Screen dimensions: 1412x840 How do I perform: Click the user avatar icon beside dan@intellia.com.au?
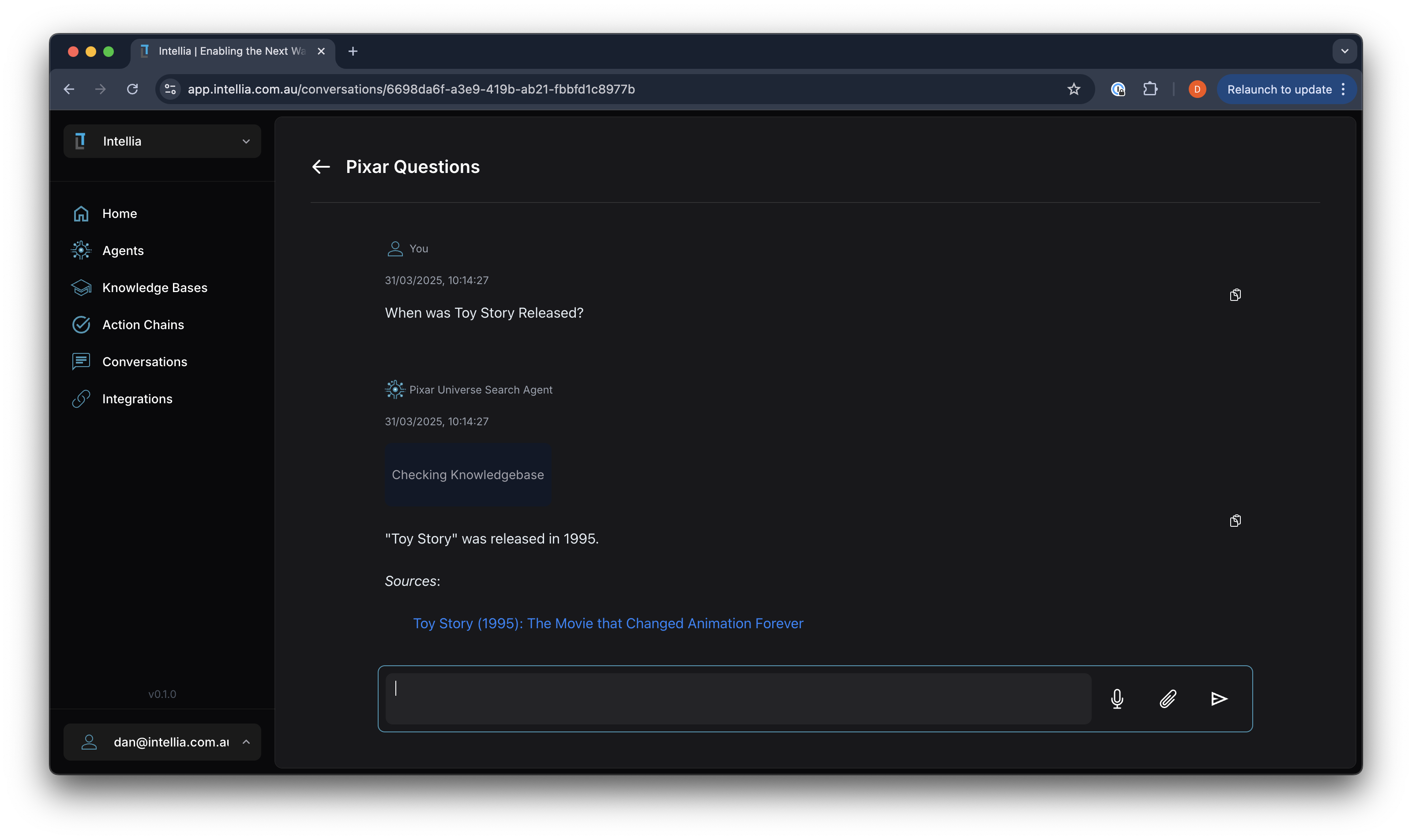click(x=89, y=742)
